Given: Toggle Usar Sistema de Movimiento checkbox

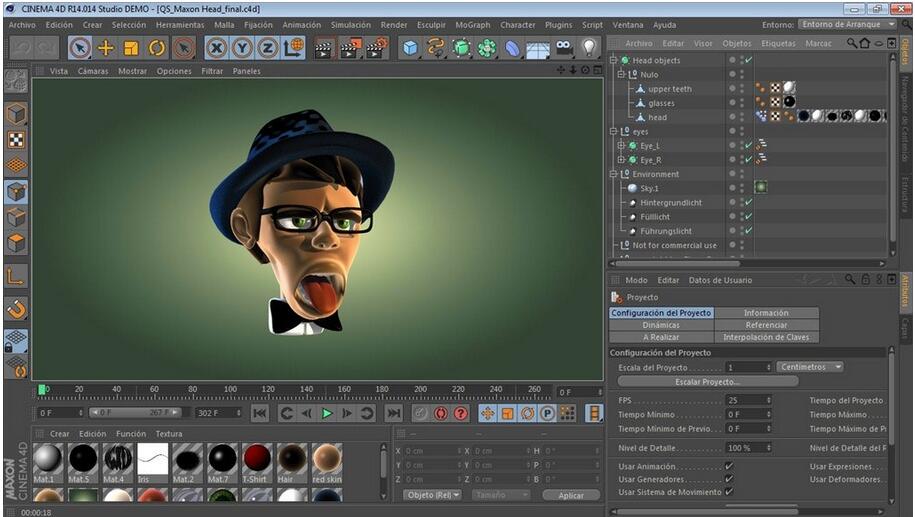Looking at the screenshot, I should 728,492.
